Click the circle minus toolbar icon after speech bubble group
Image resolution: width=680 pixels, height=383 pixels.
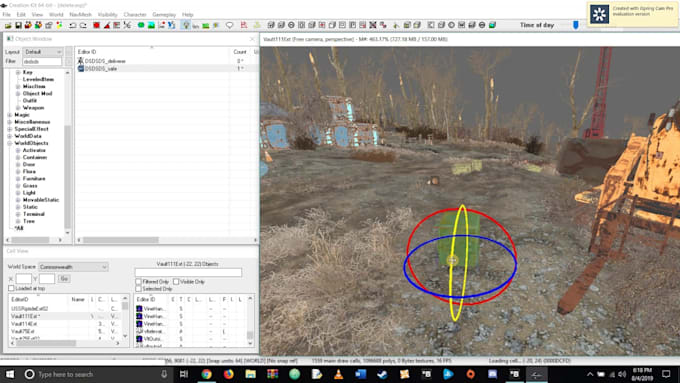click(291, 25)
